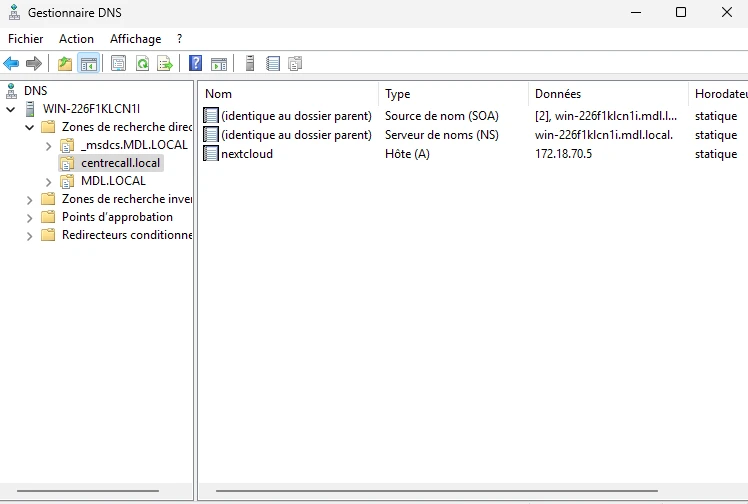Click folder icon of Zones de recherche inversée
The image size is (748, 504).
(x=48, y=199)
